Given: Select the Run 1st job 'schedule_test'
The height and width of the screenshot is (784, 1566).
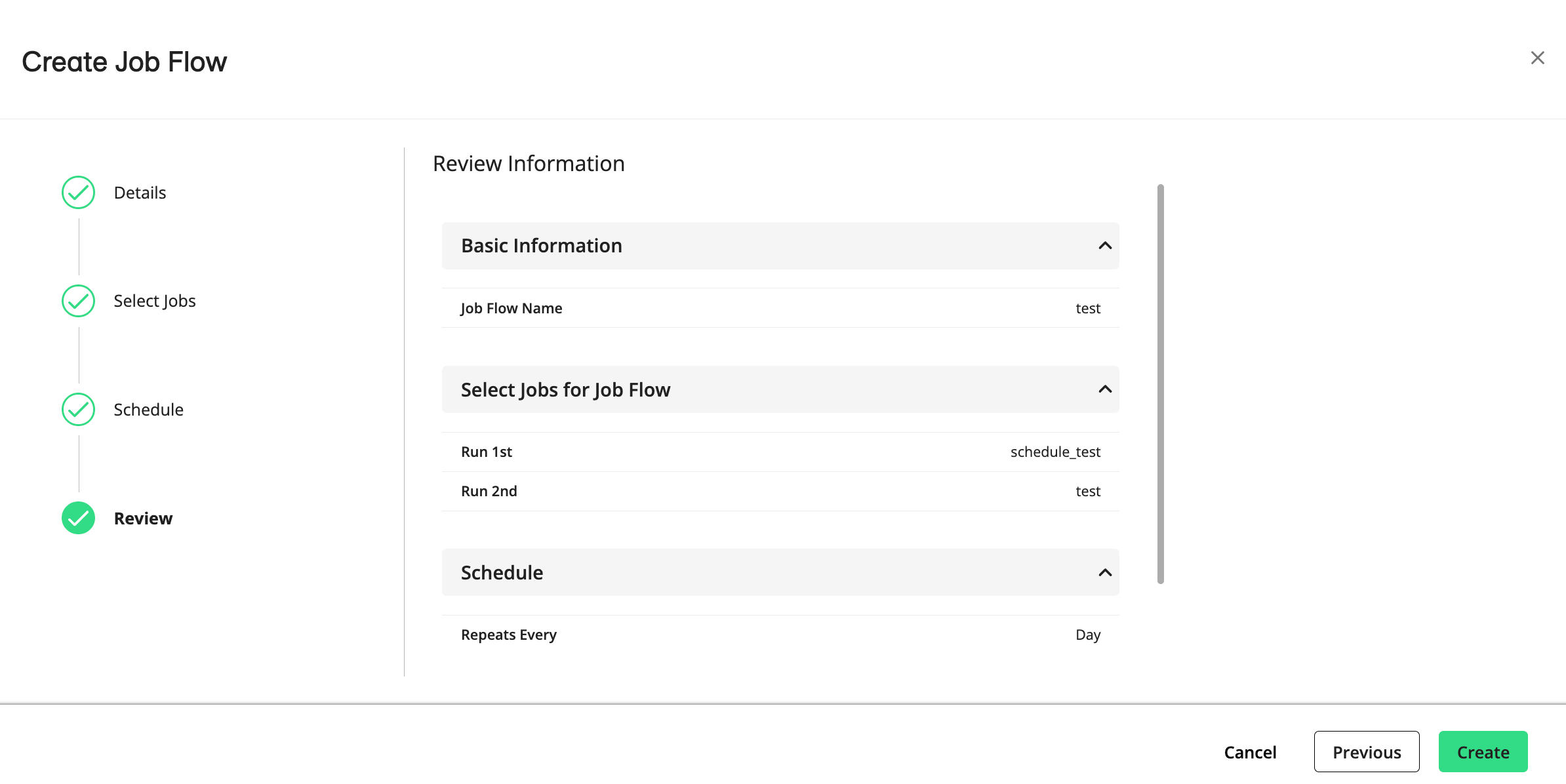Looking at the screenshot, I should point(1055,451).
